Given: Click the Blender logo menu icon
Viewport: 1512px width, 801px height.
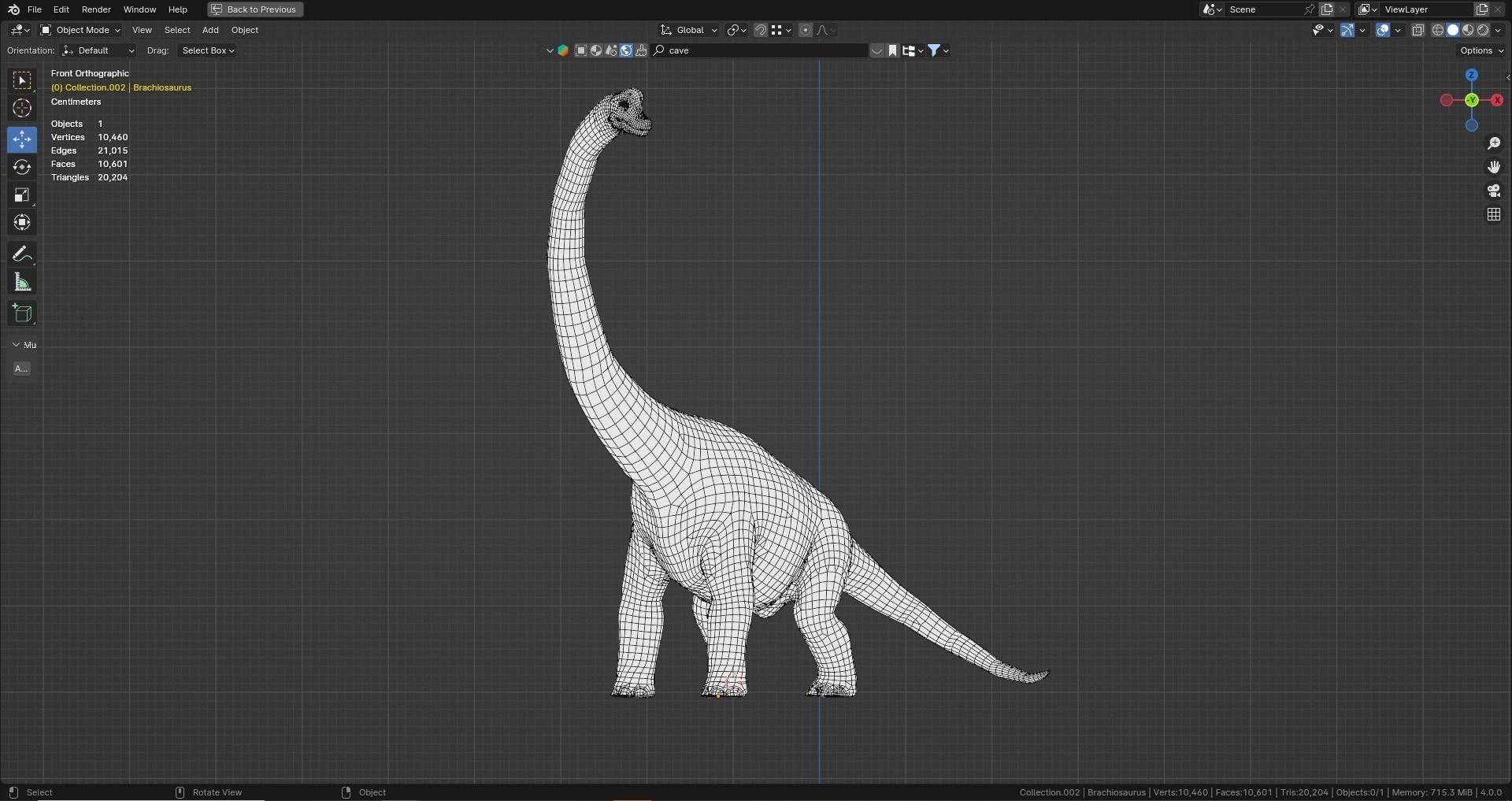Looking at the screenshot, I should click(13, 9).
